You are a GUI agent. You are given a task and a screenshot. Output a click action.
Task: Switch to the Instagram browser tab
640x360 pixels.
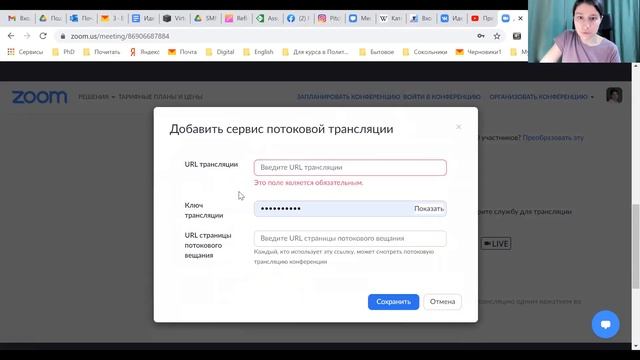coord(329,18)
